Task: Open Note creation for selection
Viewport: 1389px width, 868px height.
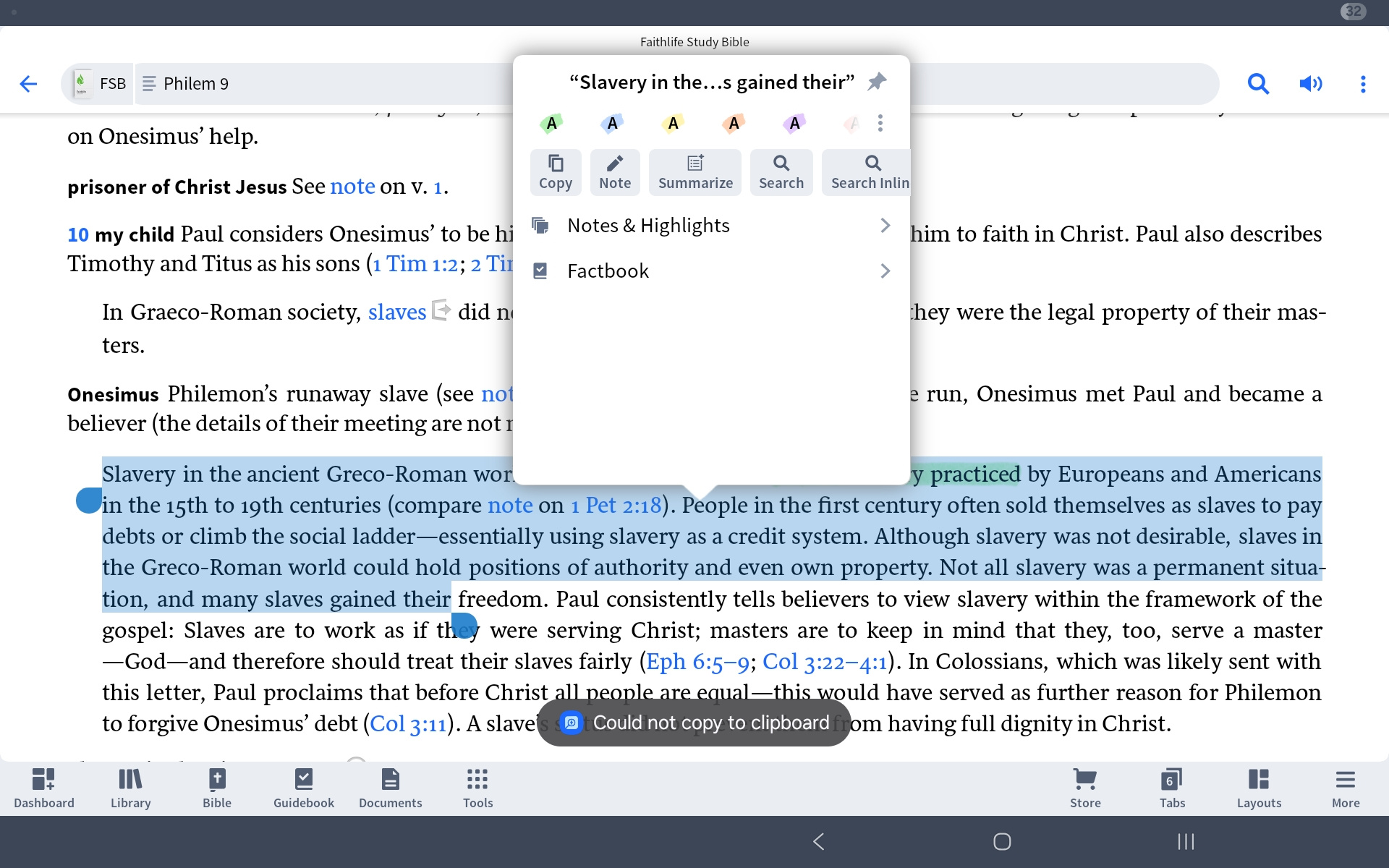Action: click(x=615, y=172)
